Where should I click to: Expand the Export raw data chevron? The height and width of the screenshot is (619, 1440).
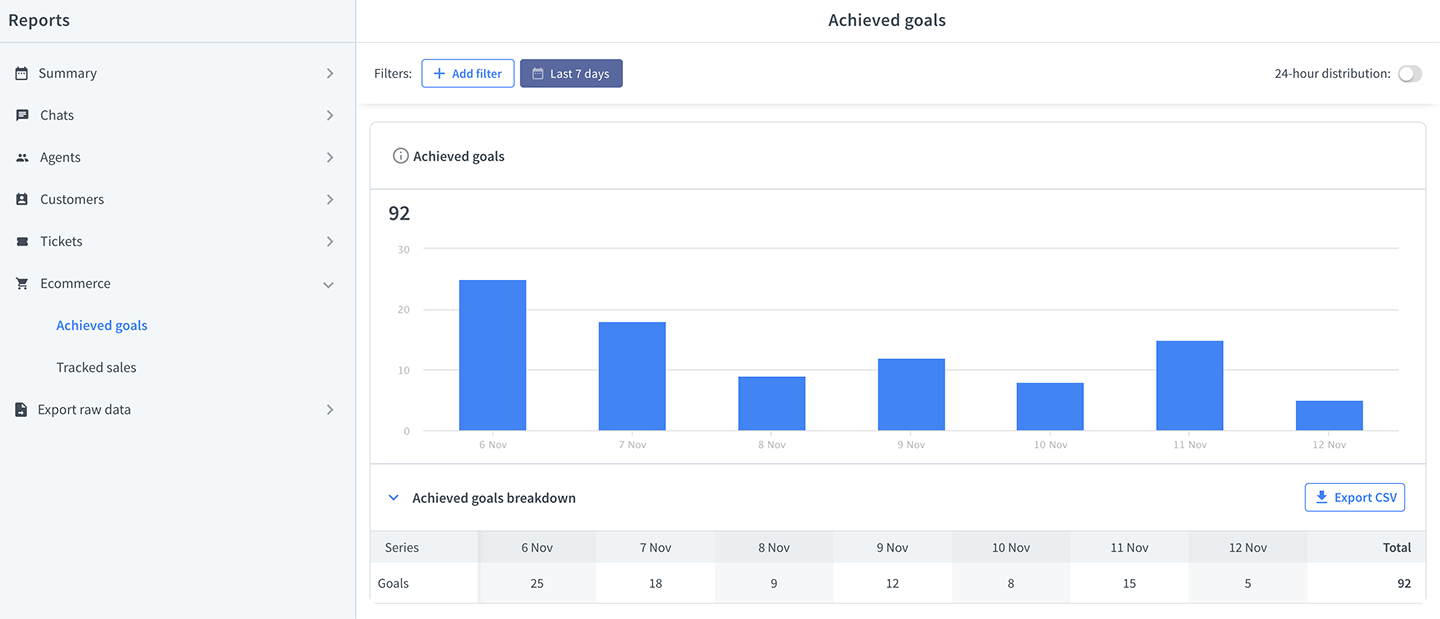(330, 409)
